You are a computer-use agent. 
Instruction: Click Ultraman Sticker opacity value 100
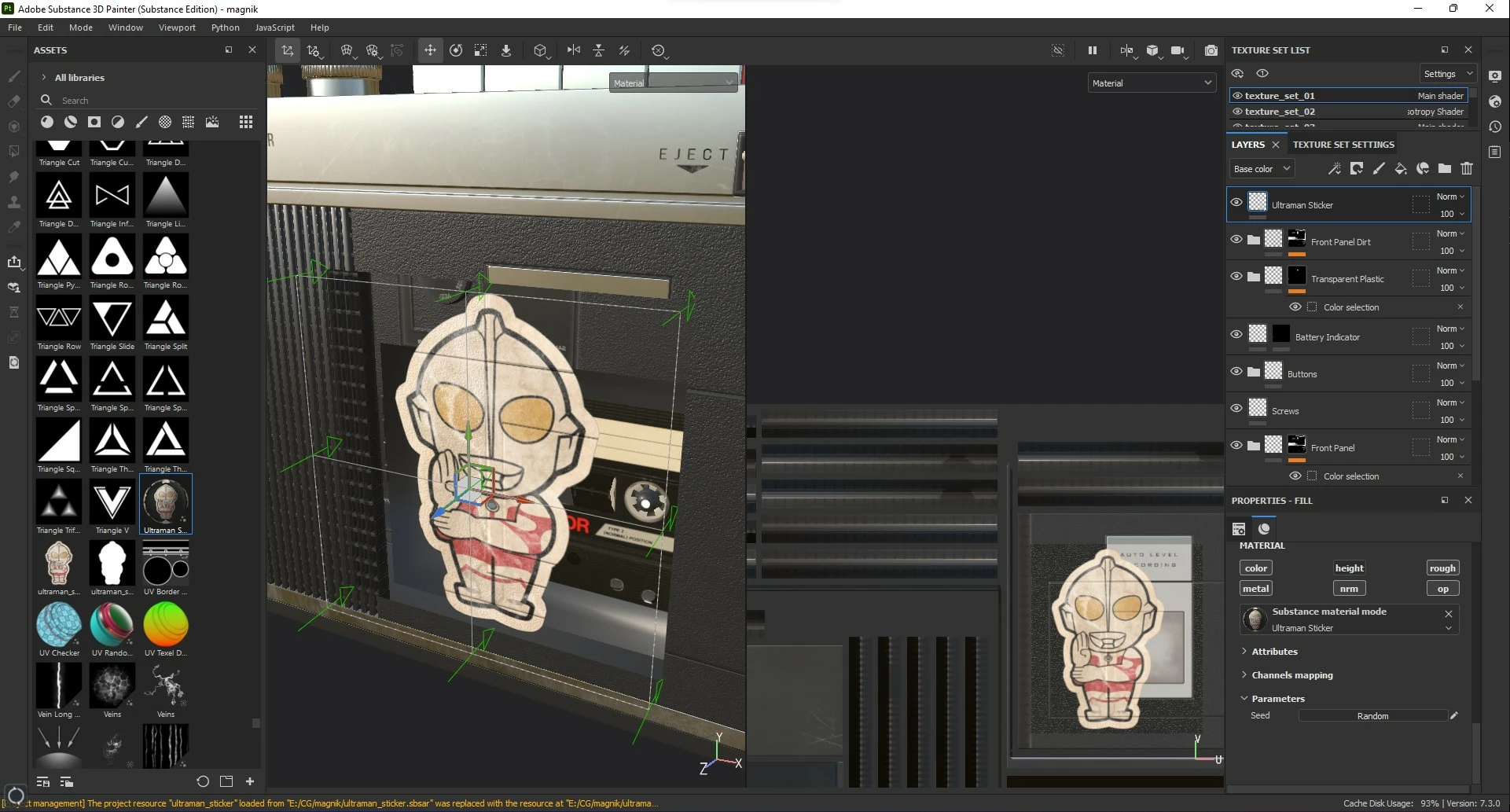click(x=1446, y=214)
